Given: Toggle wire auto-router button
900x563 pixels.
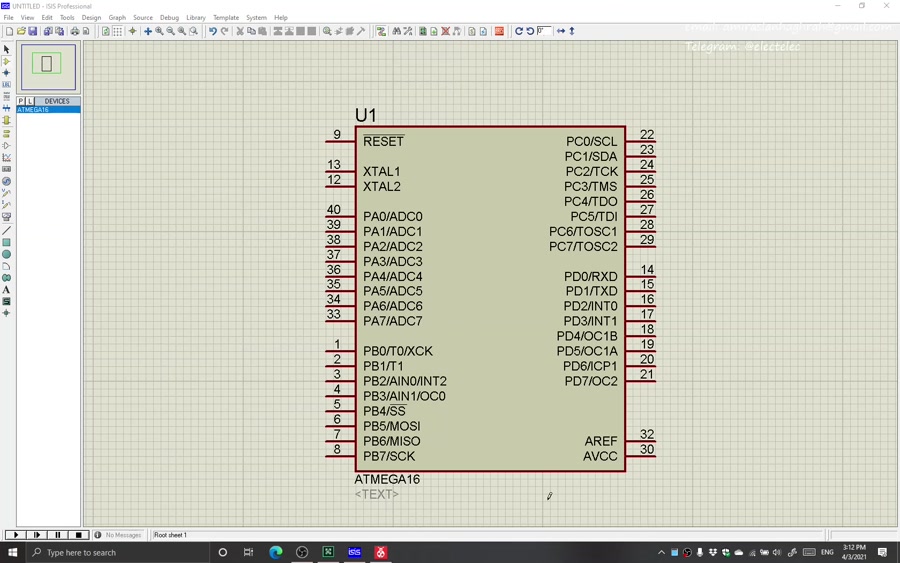Looking at the screenshot, I should click(x=381, y=31).
